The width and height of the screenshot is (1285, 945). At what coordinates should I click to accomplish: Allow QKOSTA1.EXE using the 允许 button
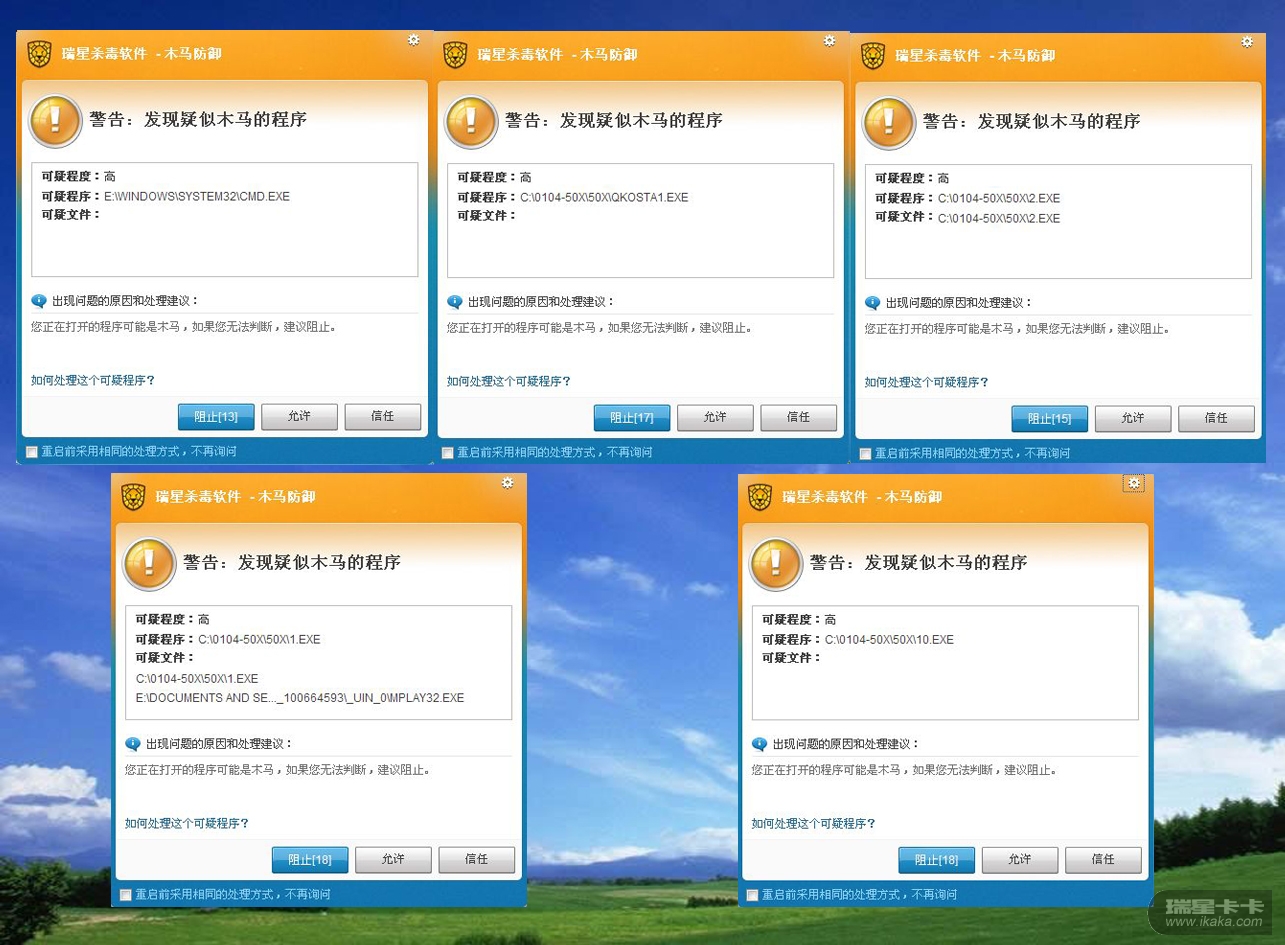point(715,417)
